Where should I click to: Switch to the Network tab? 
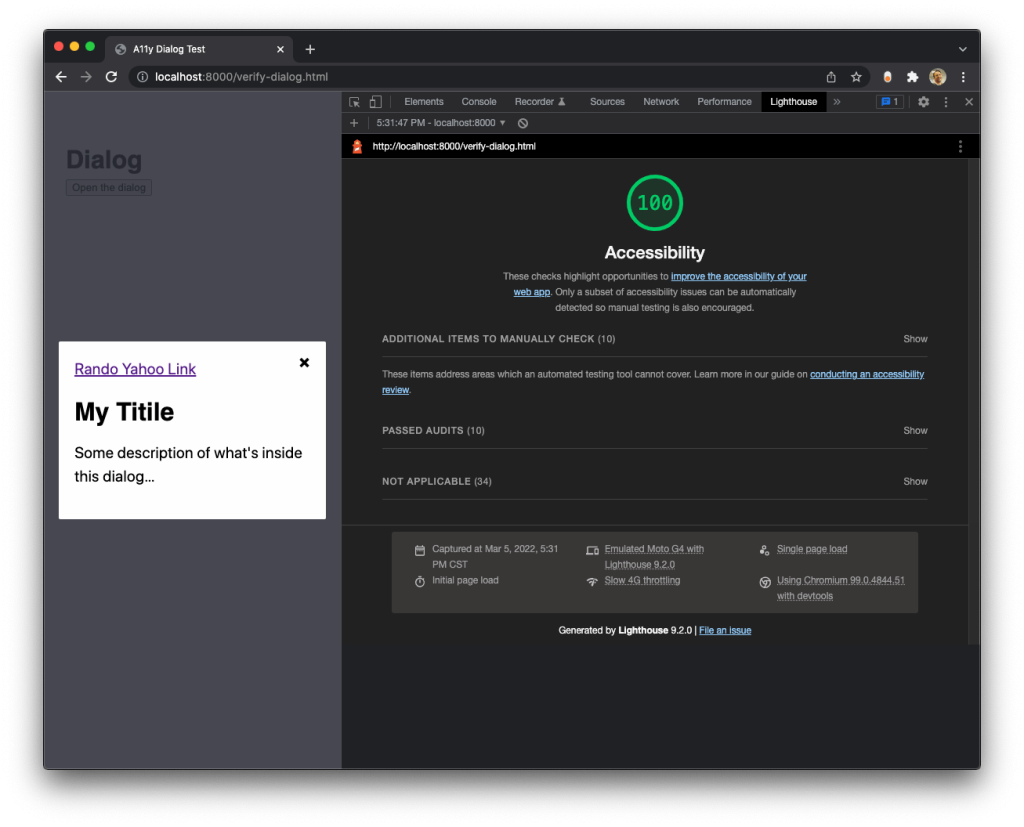click(x=660, y=101)
